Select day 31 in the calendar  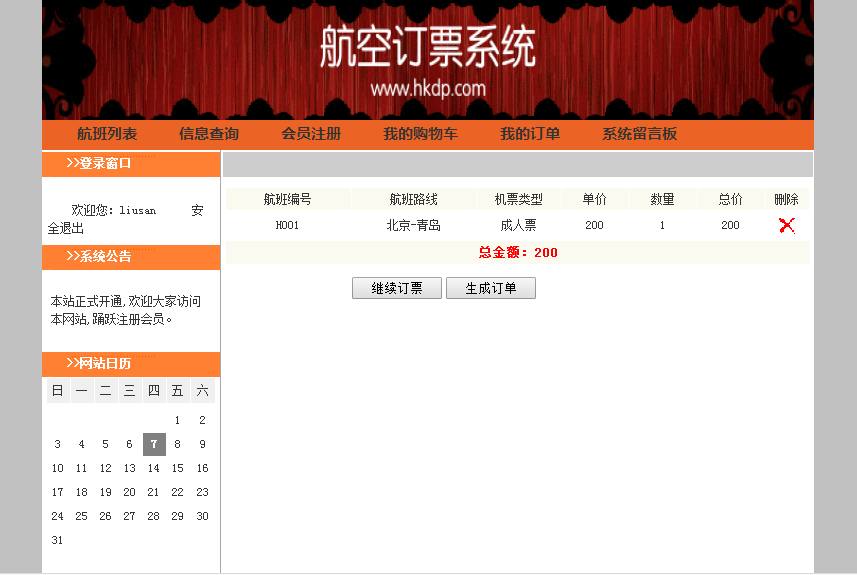click(x=57, y=541)
